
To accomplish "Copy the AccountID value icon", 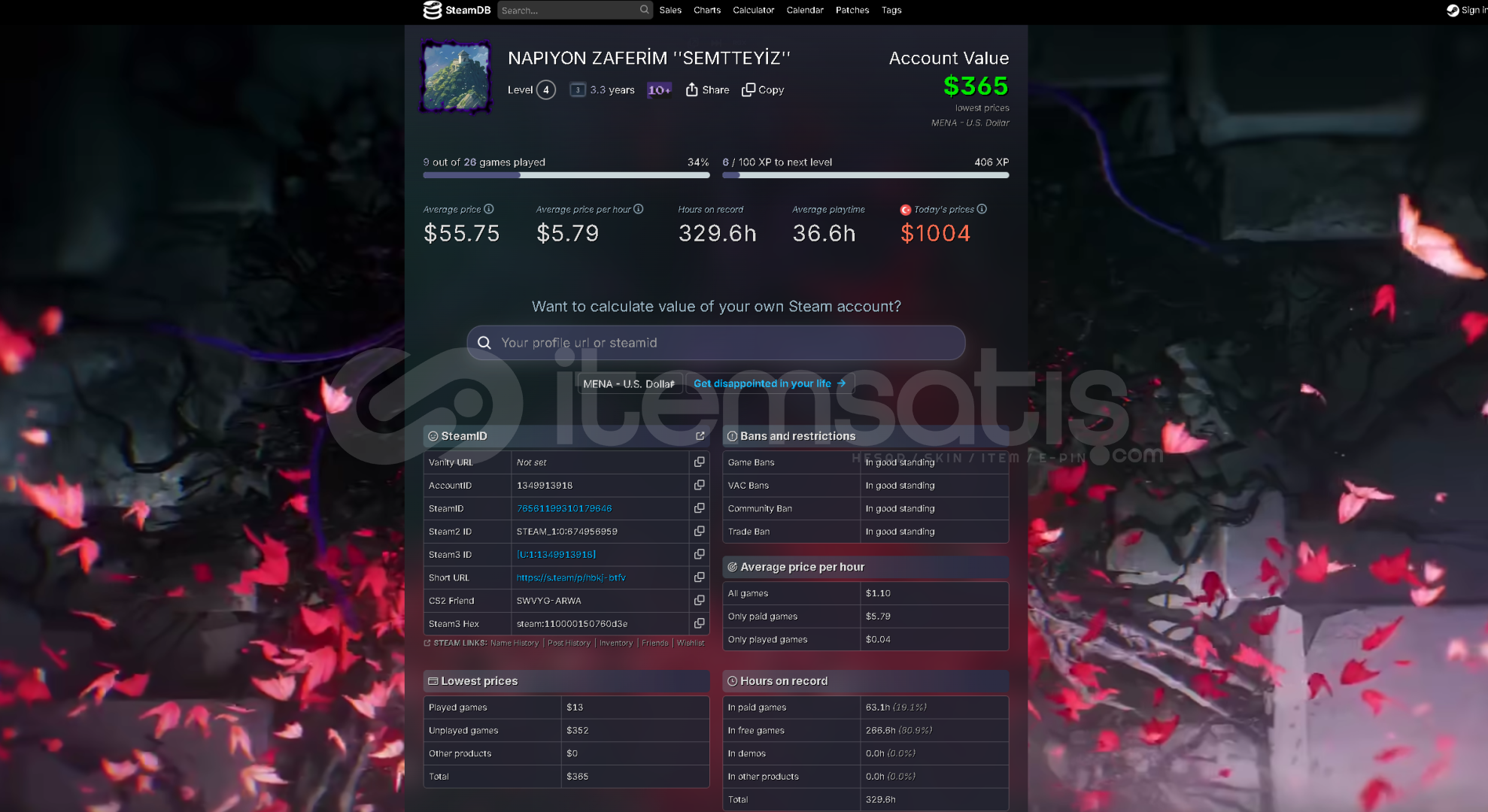I will click(x=699, y=485).
